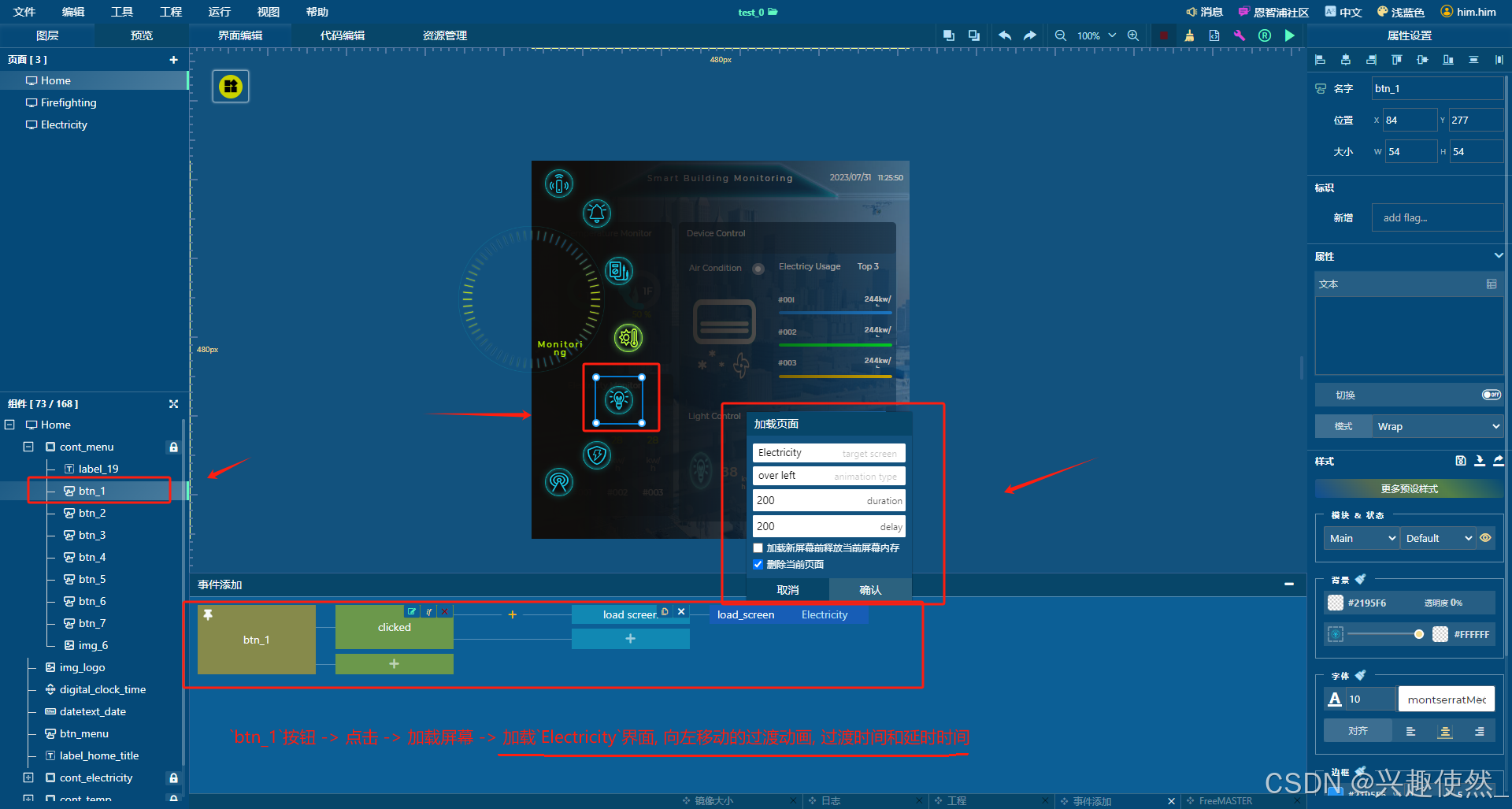This screenshot has width=1512, height=809.
Task: Click the broom clean icon
Action: tap(1189, 35)
